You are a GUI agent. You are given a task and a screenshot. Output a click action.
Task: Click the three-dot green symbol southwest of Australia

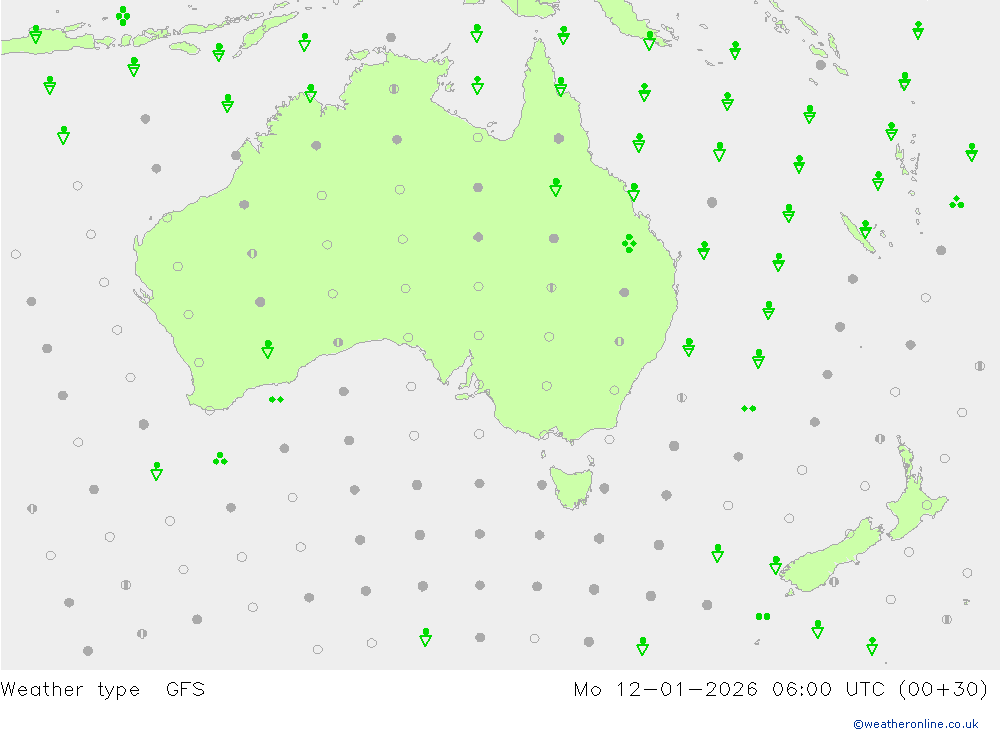pos(220,459)
